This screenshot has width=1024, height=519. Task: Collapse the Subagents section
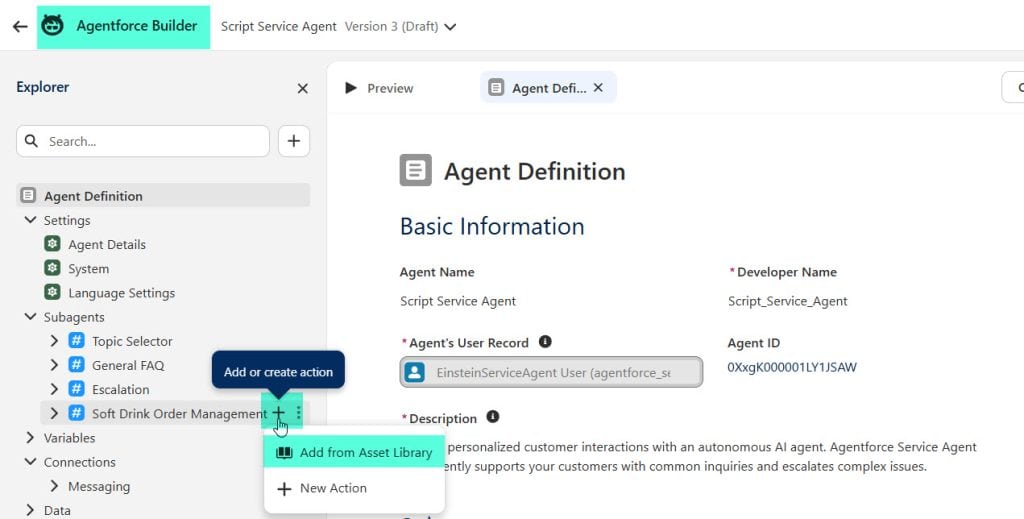[30, 317]
